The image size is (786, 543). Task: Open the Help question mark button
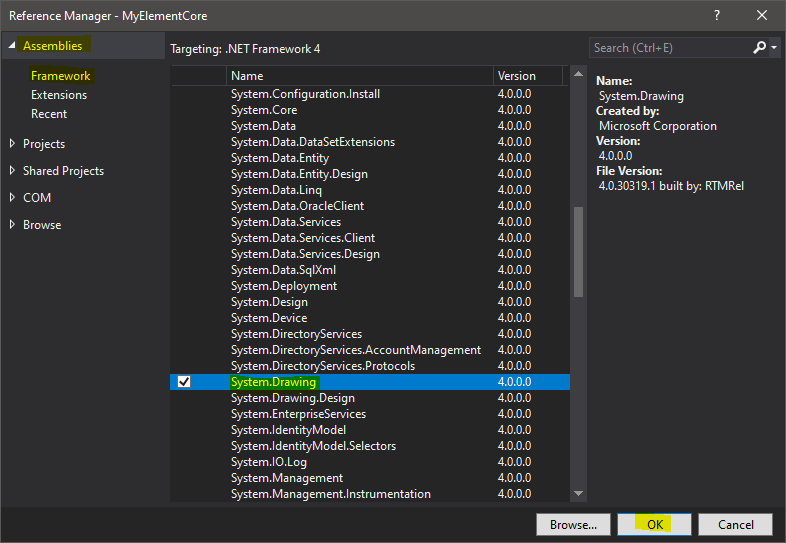click(x=716, y=16)
